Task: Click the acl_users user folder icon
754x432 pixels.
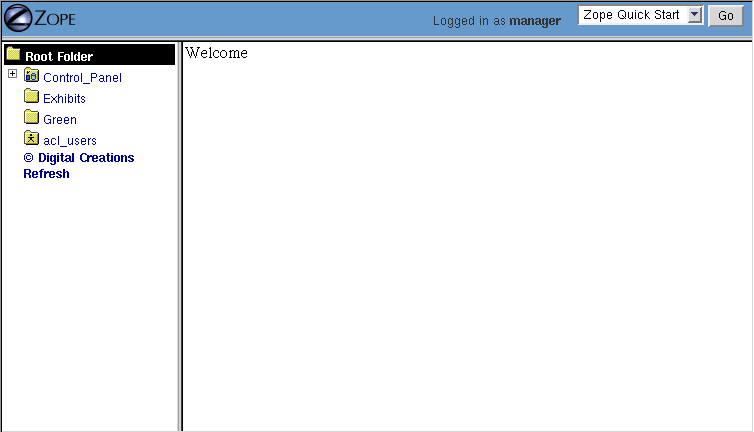Action: pos(31,139)
